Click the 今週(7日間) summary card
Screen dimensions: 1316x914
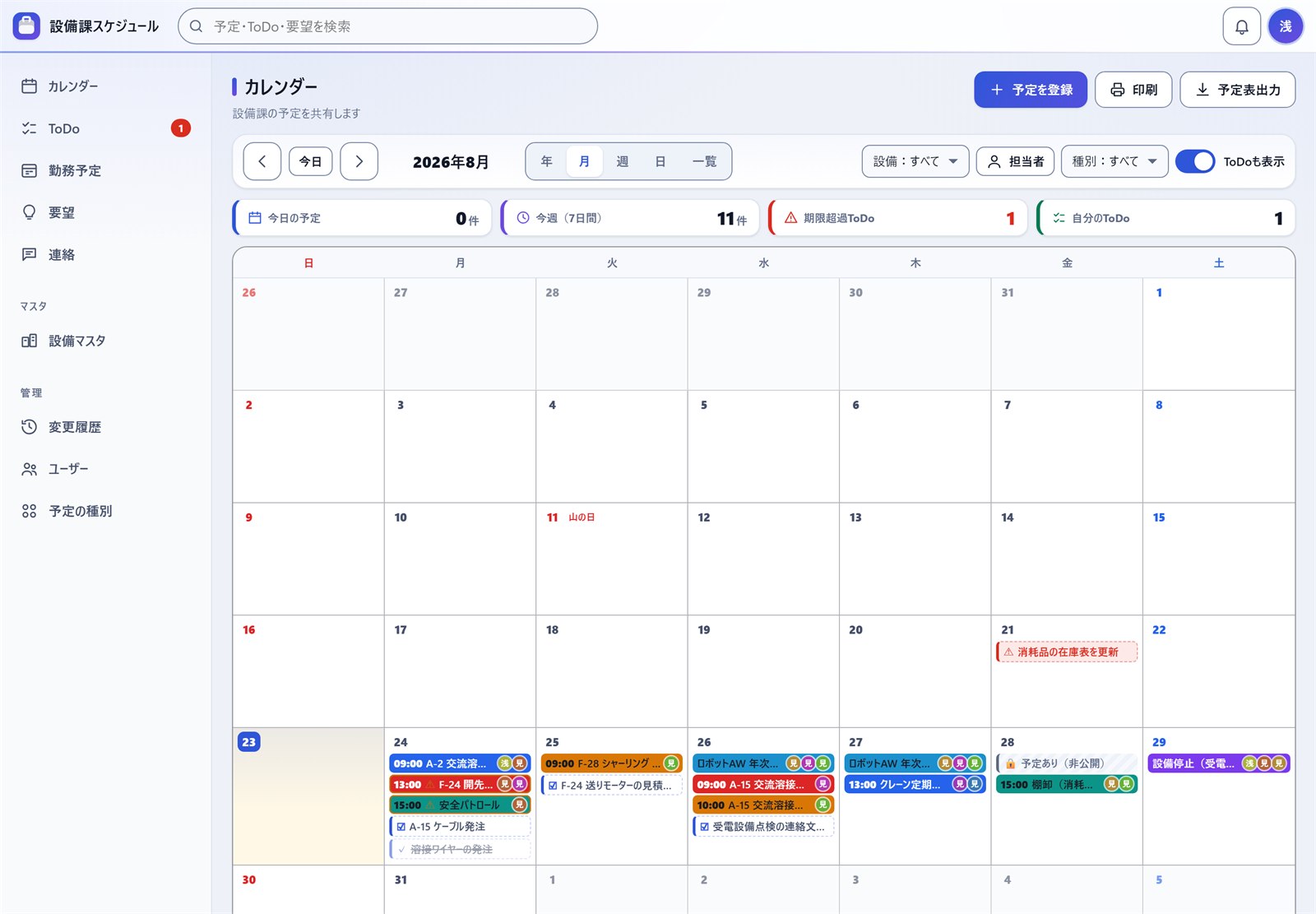click(630, 218)
